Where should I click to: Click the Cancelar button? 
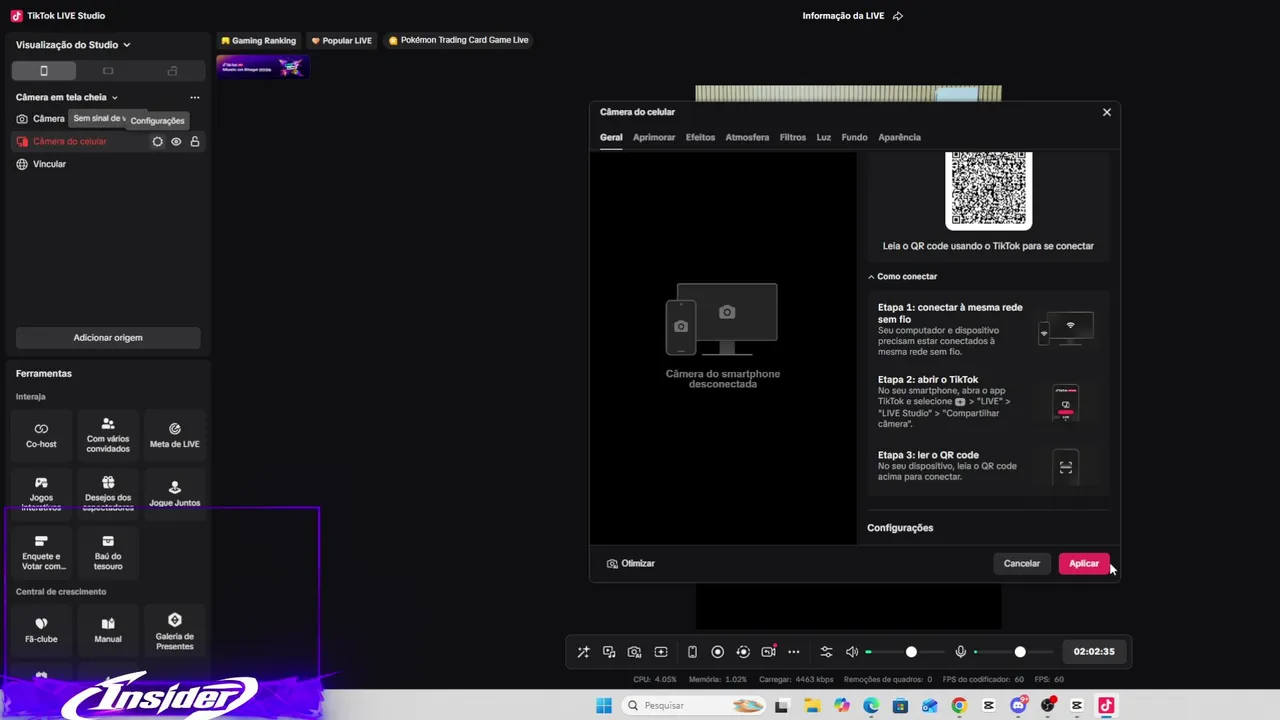(1022, 564)
